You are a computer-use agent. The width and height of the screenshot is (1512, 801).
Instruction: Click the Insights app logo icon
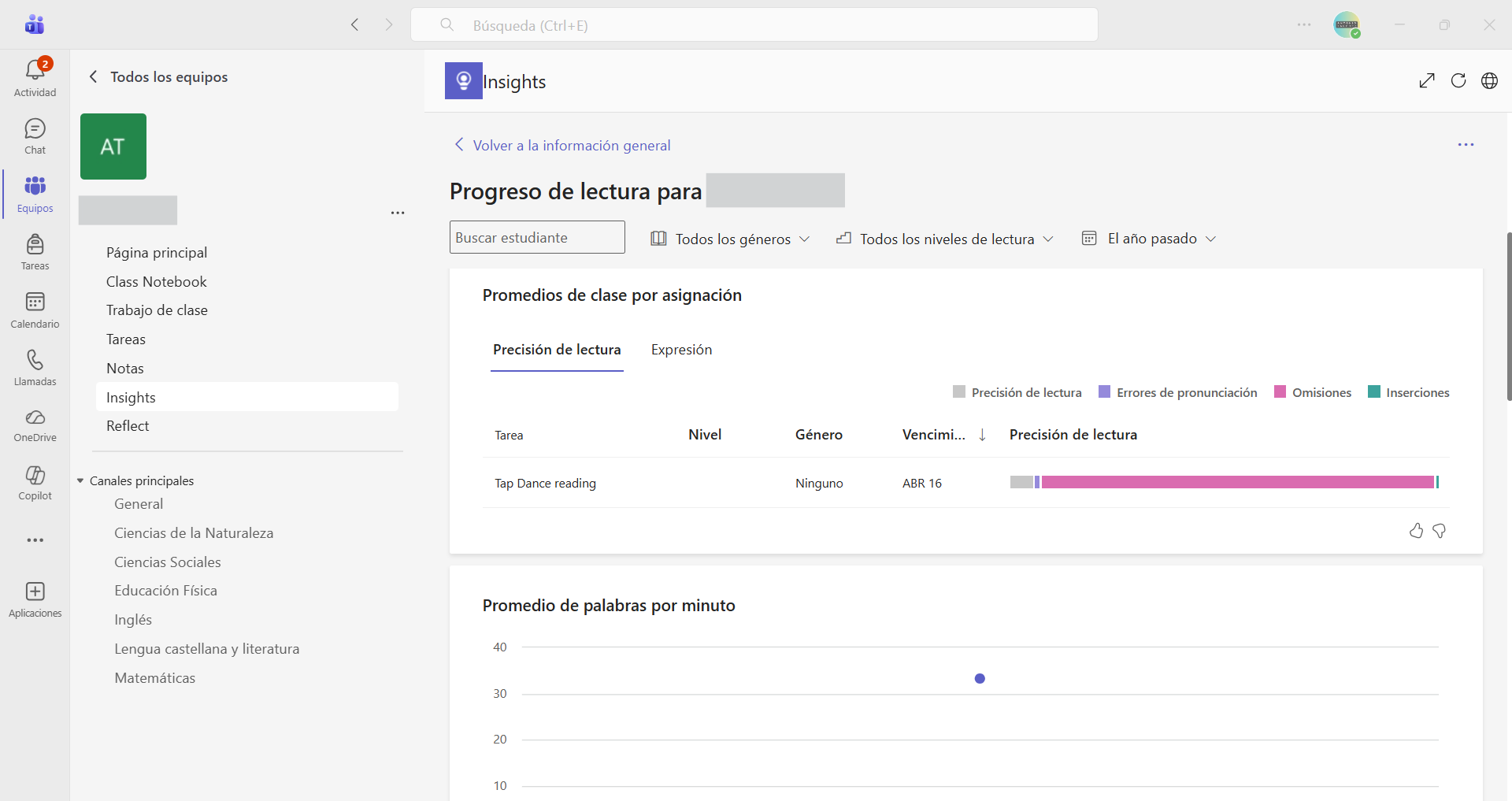[464, 80]
